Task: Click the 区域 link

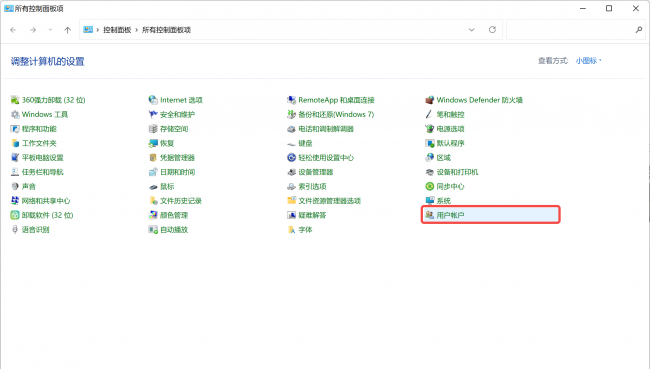Action: (444, 158)
